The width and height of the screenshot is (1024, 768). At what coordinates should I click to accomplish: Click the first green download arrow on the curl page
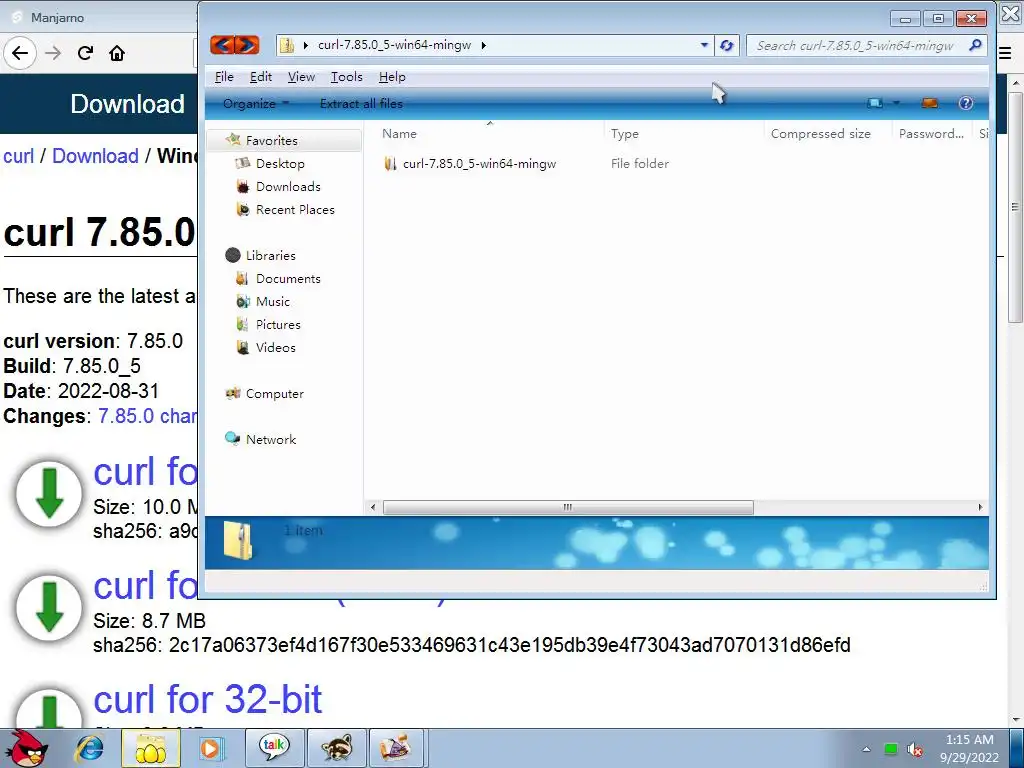coord(49,494)
